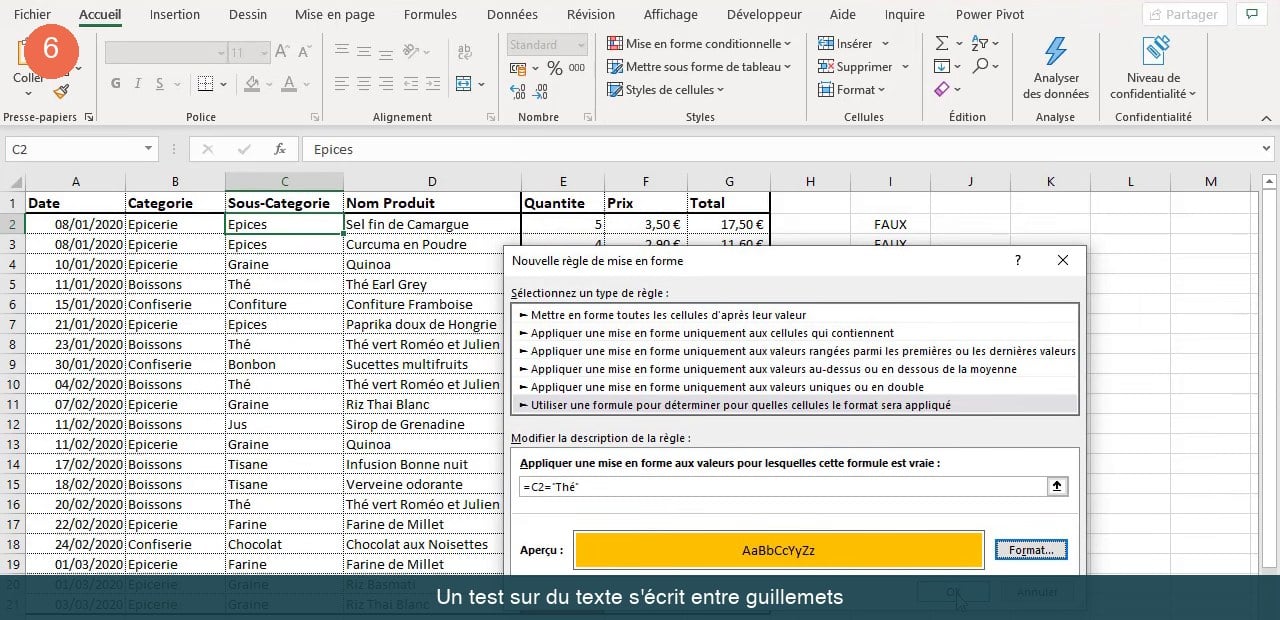Click the Bold G icon
Image resolution: width=1280 pixels, height=620 pixels.
[116, 84]
